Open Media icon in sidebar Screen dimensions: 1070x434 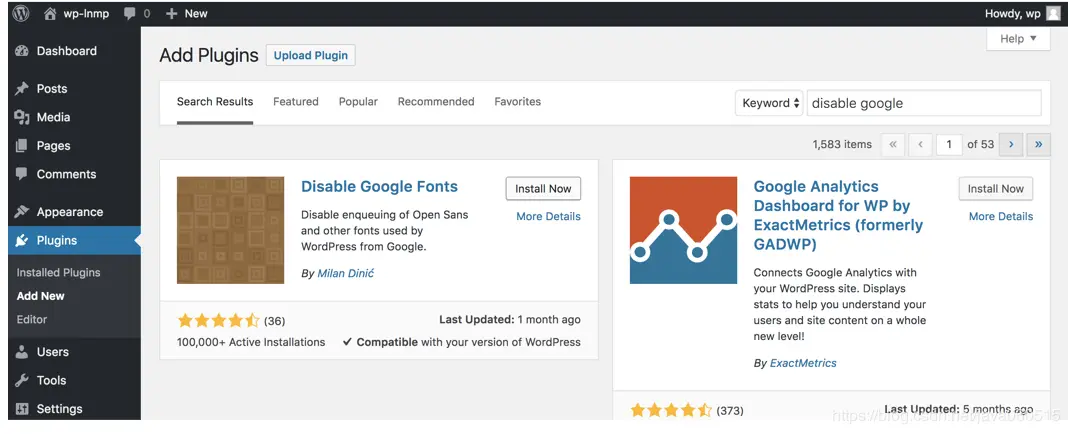click(x=22, y=117)
